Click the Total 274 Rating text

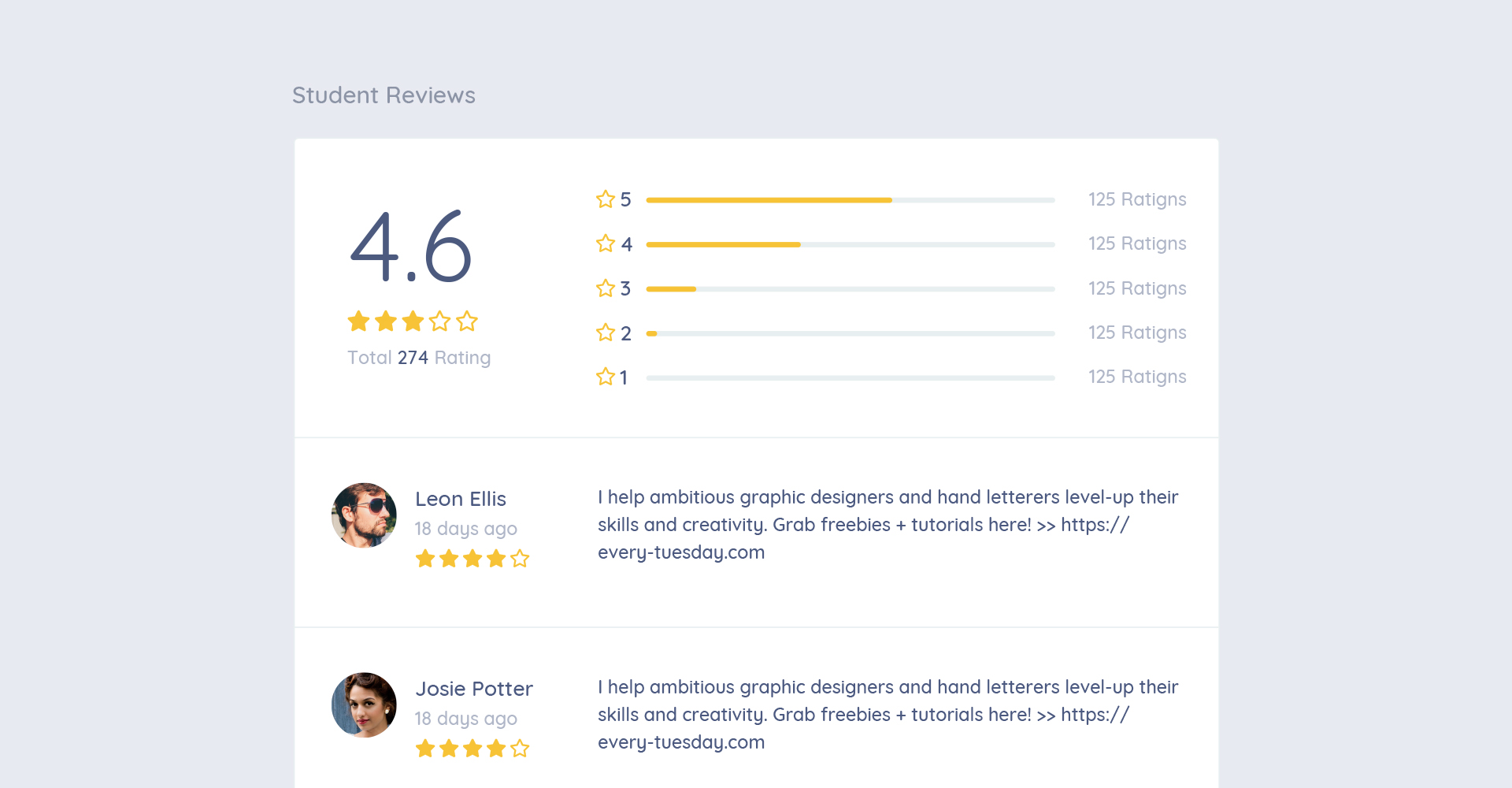click(x=419, y=358)
